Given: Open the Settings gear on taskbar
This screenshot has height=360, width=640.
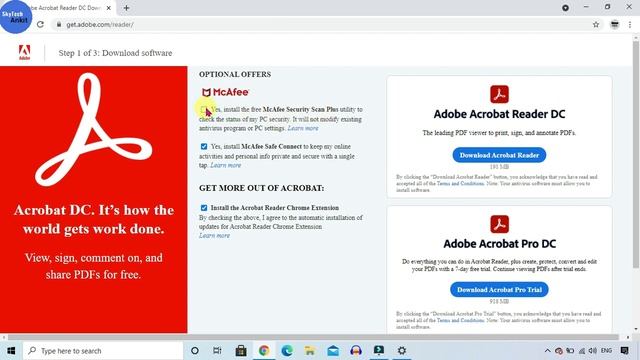Looking at the screenshot, I should (402, 351).
